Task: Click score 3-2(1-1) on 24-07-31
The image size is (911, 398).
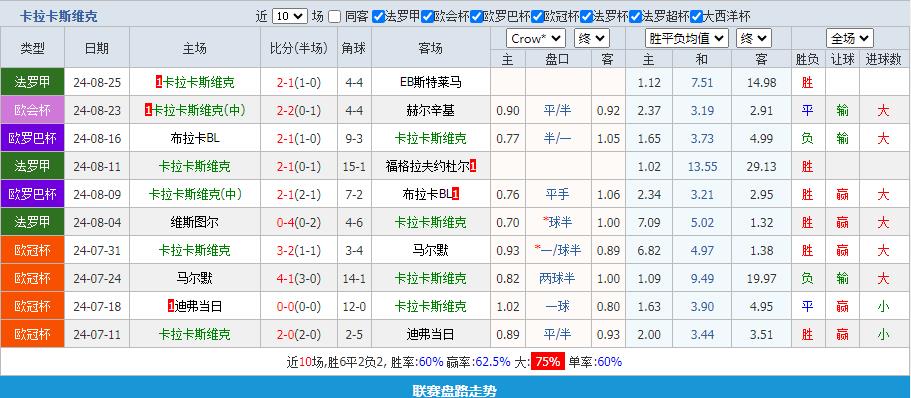Action: click(x=299, y=250)
